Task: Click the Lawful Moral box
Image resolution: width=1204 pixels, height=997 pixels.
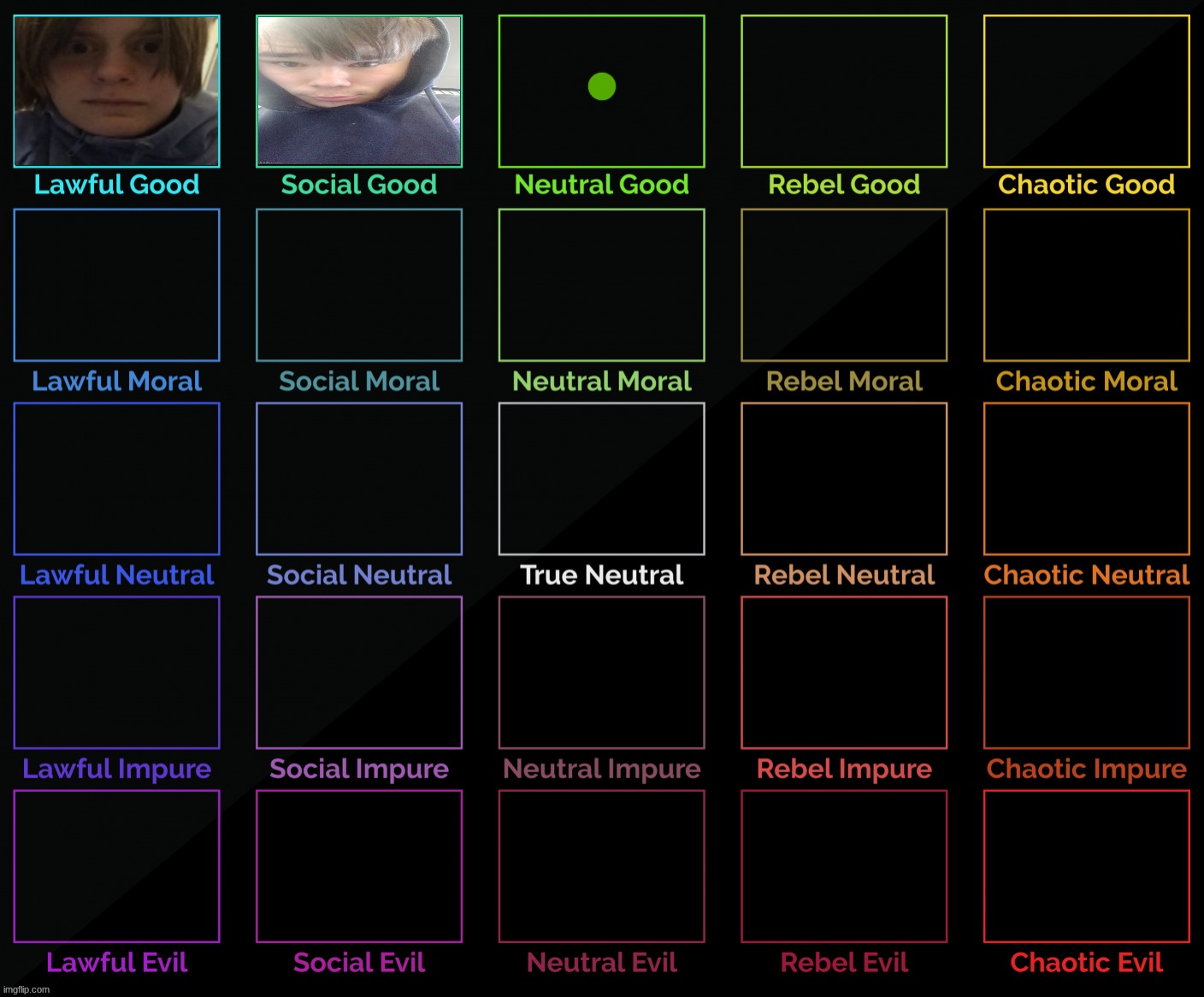Action: click(116, 285)
